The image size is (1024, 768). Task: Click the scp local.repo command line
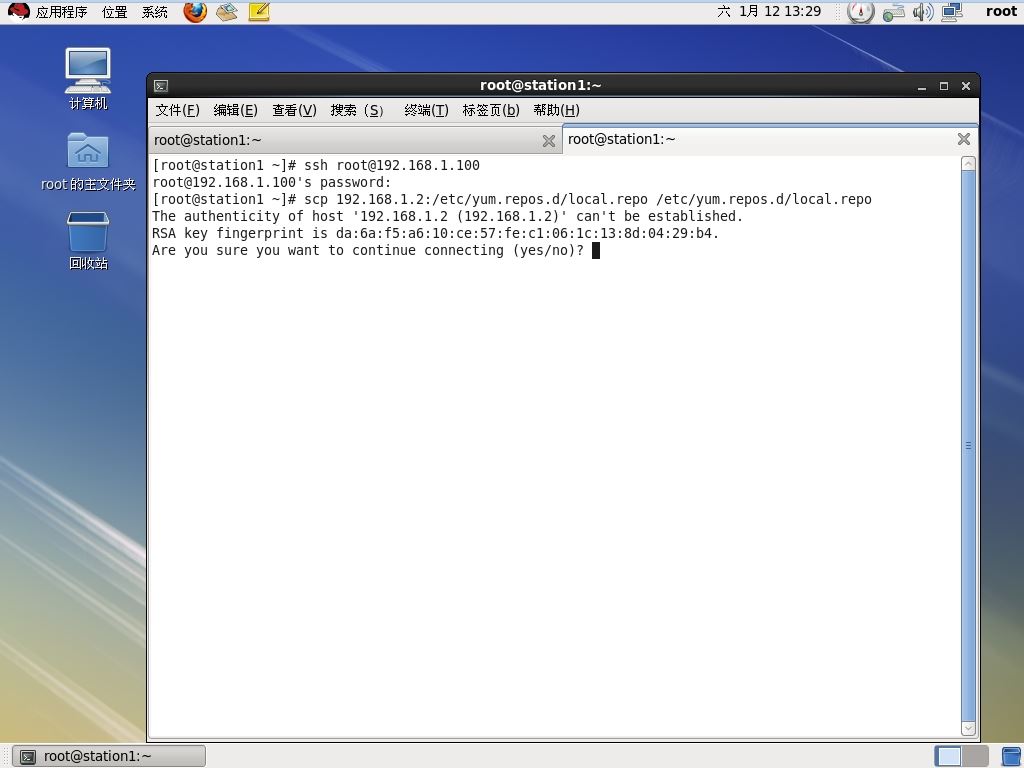[512, 199]
